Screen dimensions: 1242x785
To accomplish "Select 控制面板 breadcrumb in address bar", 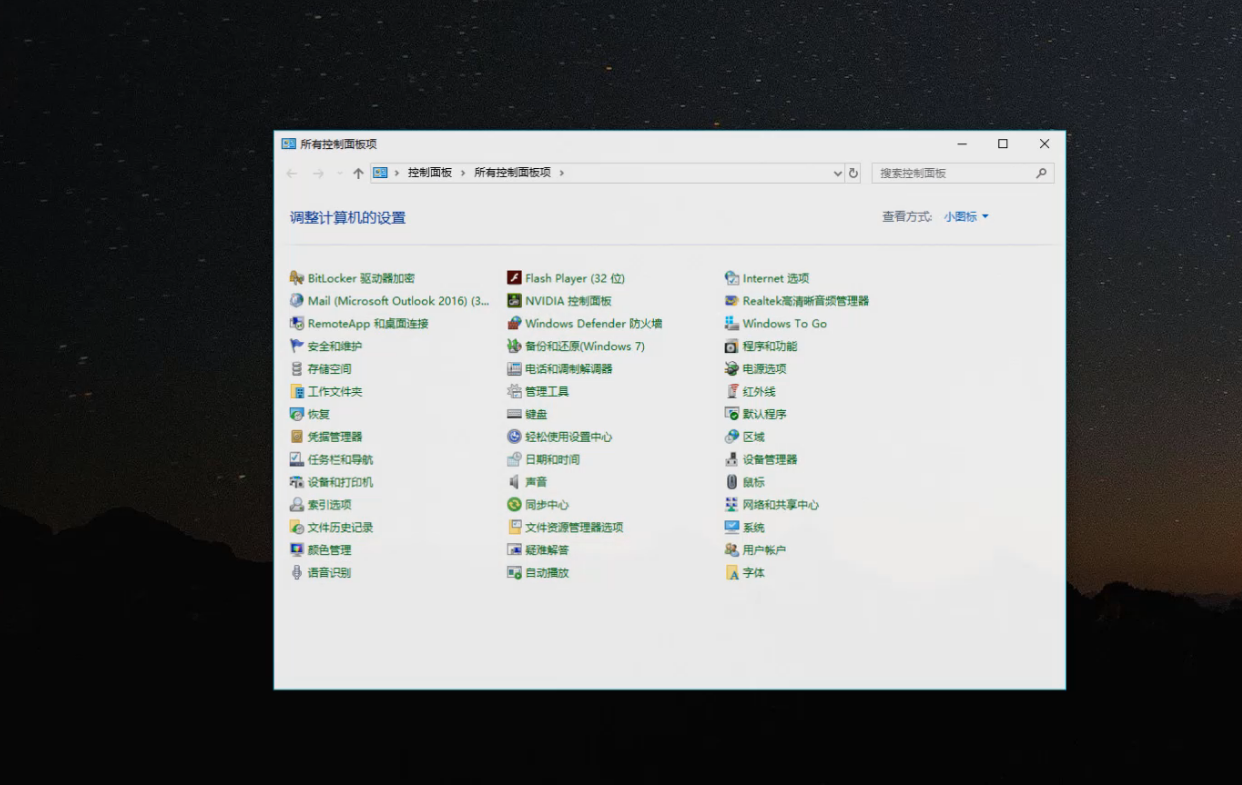I will tap(430, 173).
